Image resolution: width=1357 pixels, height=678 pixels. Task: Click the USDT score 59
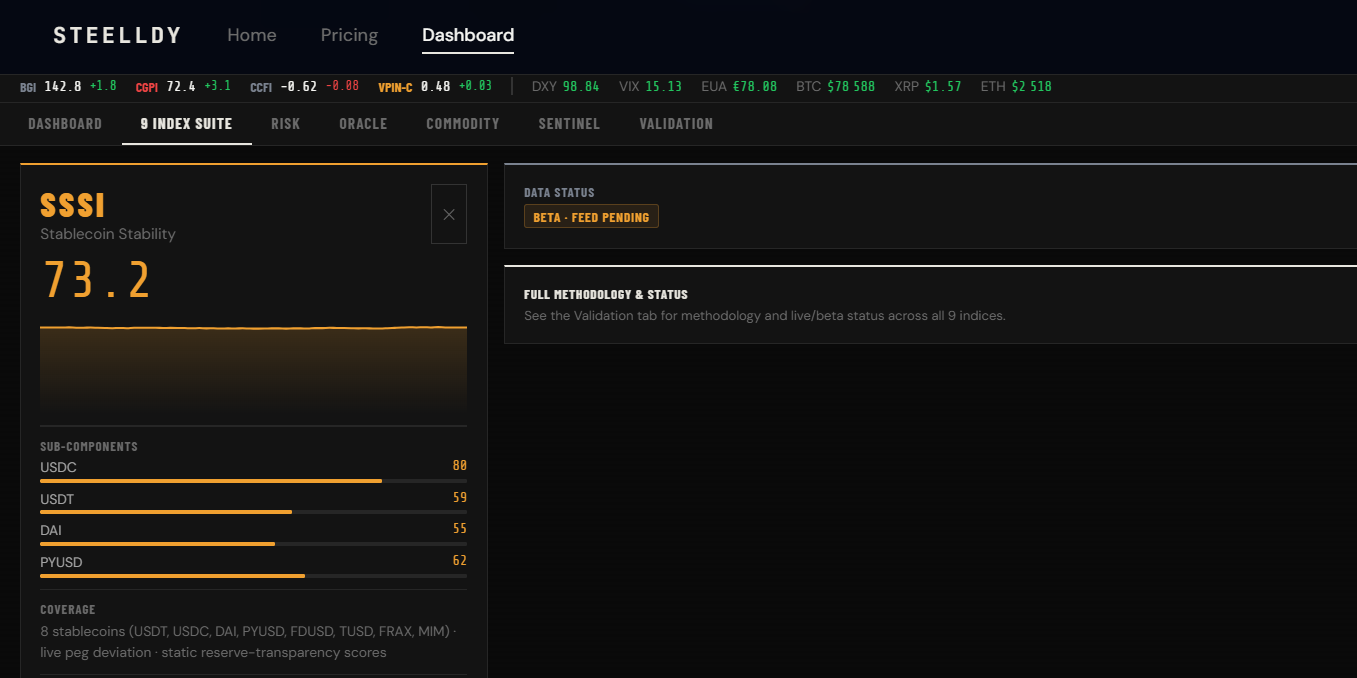(x=460, y=498)
